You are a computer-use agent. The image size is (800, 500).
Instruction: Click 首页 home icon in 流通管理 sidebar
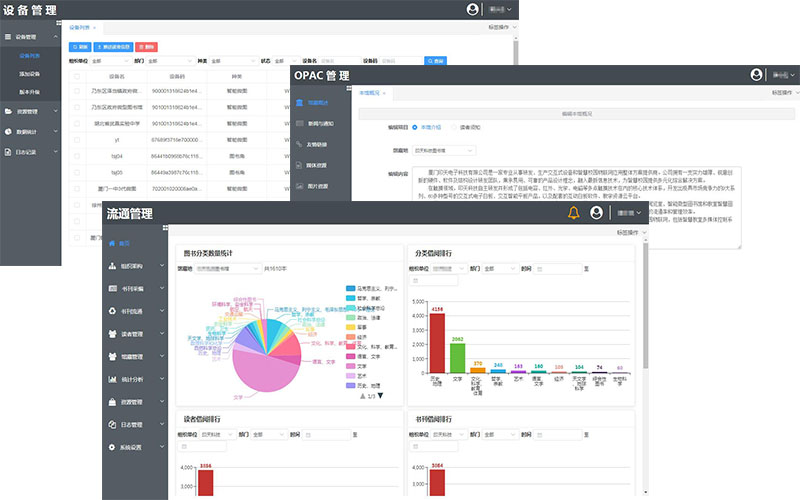point(112,243)
